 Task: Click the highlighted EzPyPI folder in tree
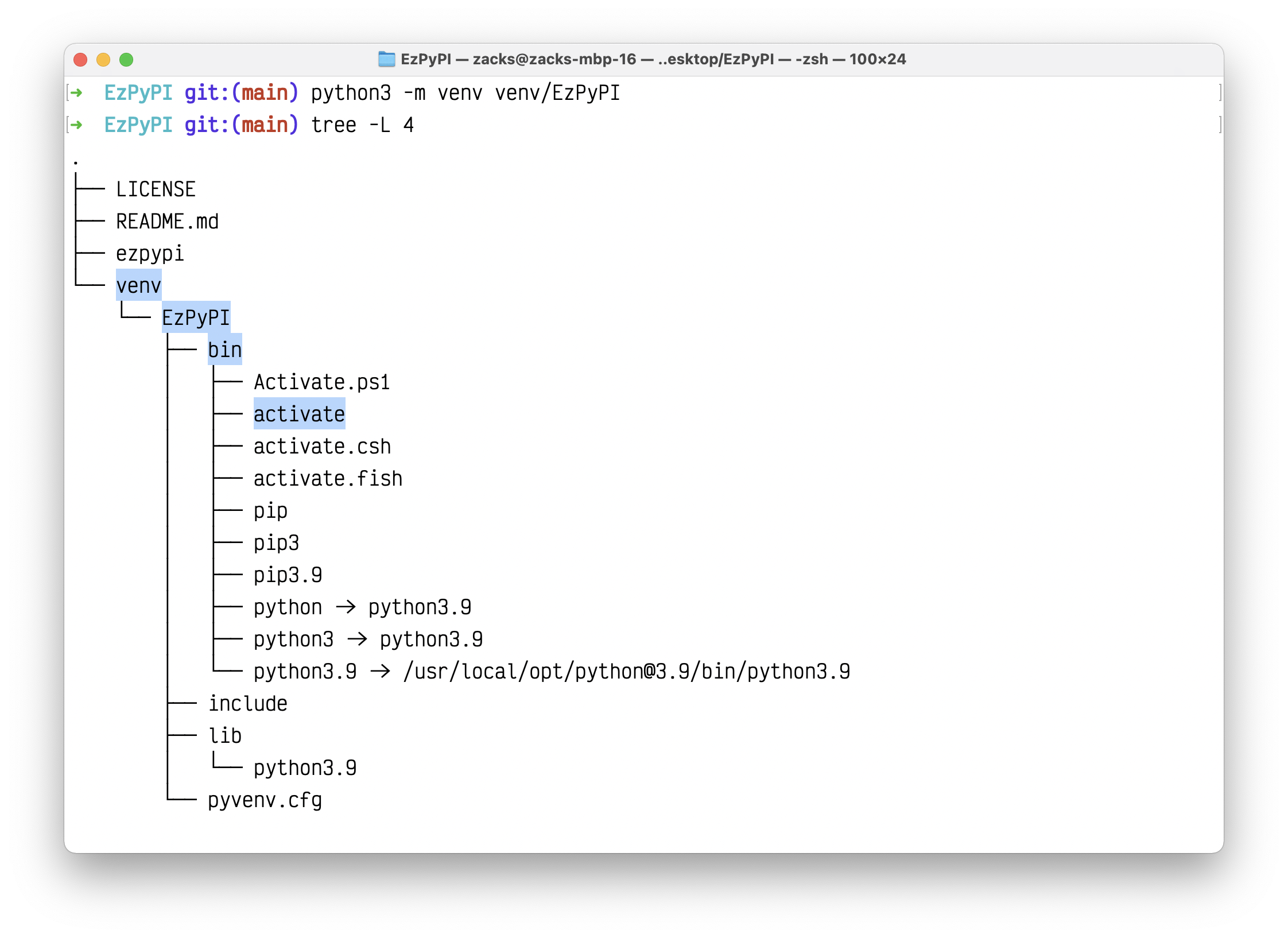[x=196, y=317]
